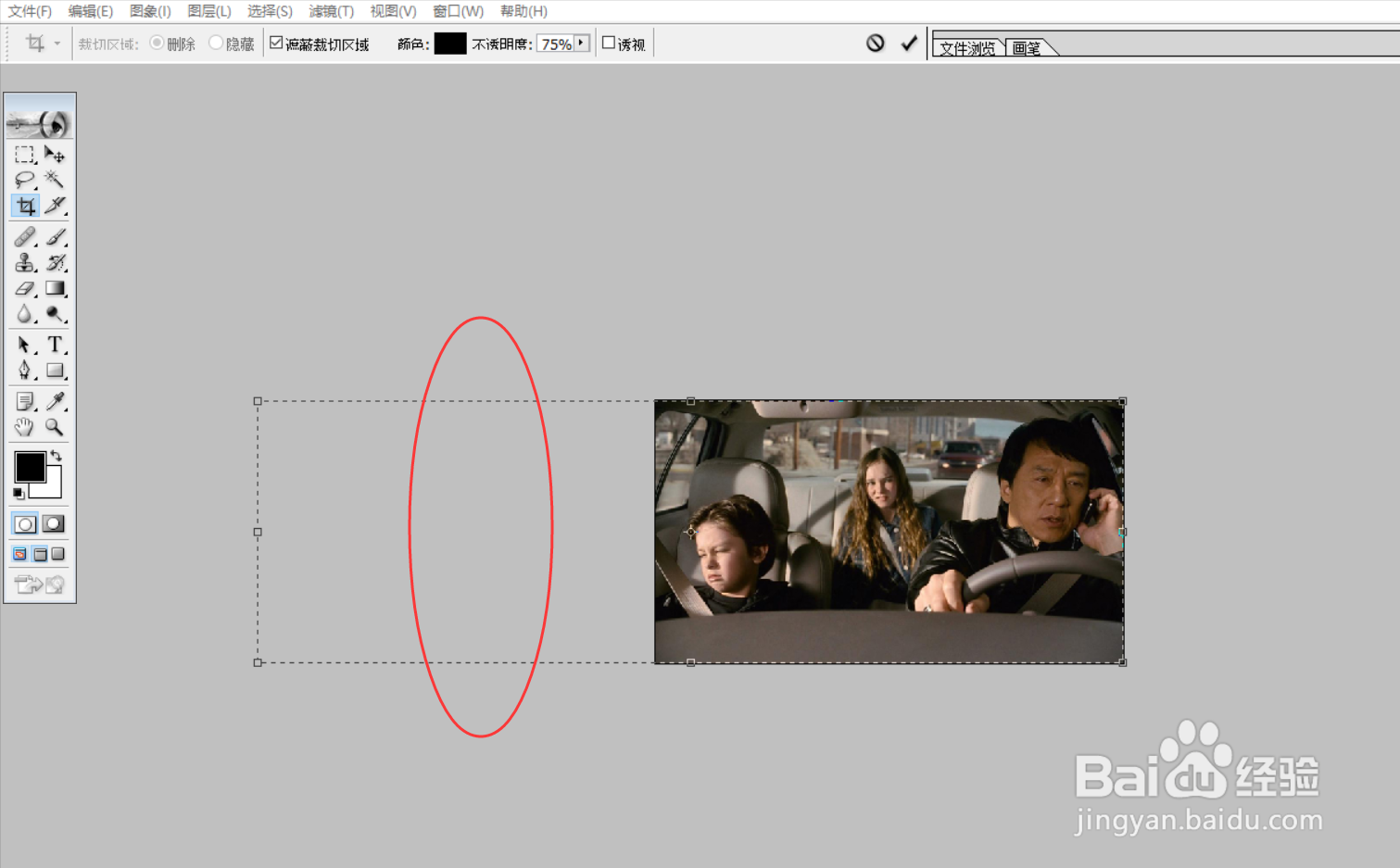Screen dimensions: 1400x868
Task: Switch to the 画笔 palette tab
Action: (x=1027, y=48)
